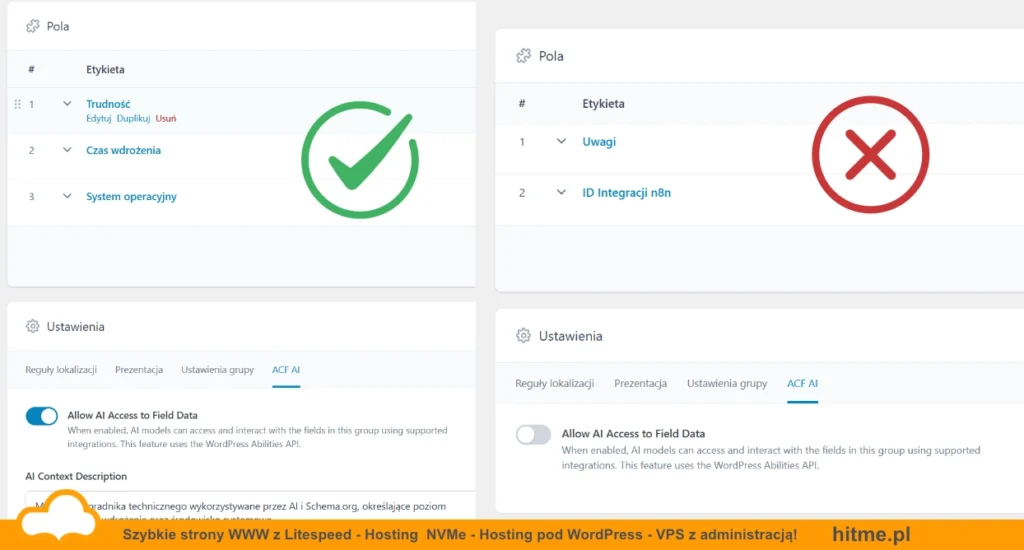The height and width of the screenshot is (550, 1024).
Task: Enable Allow AI Access toggle in right panel
Action: [x=534, y=434]
